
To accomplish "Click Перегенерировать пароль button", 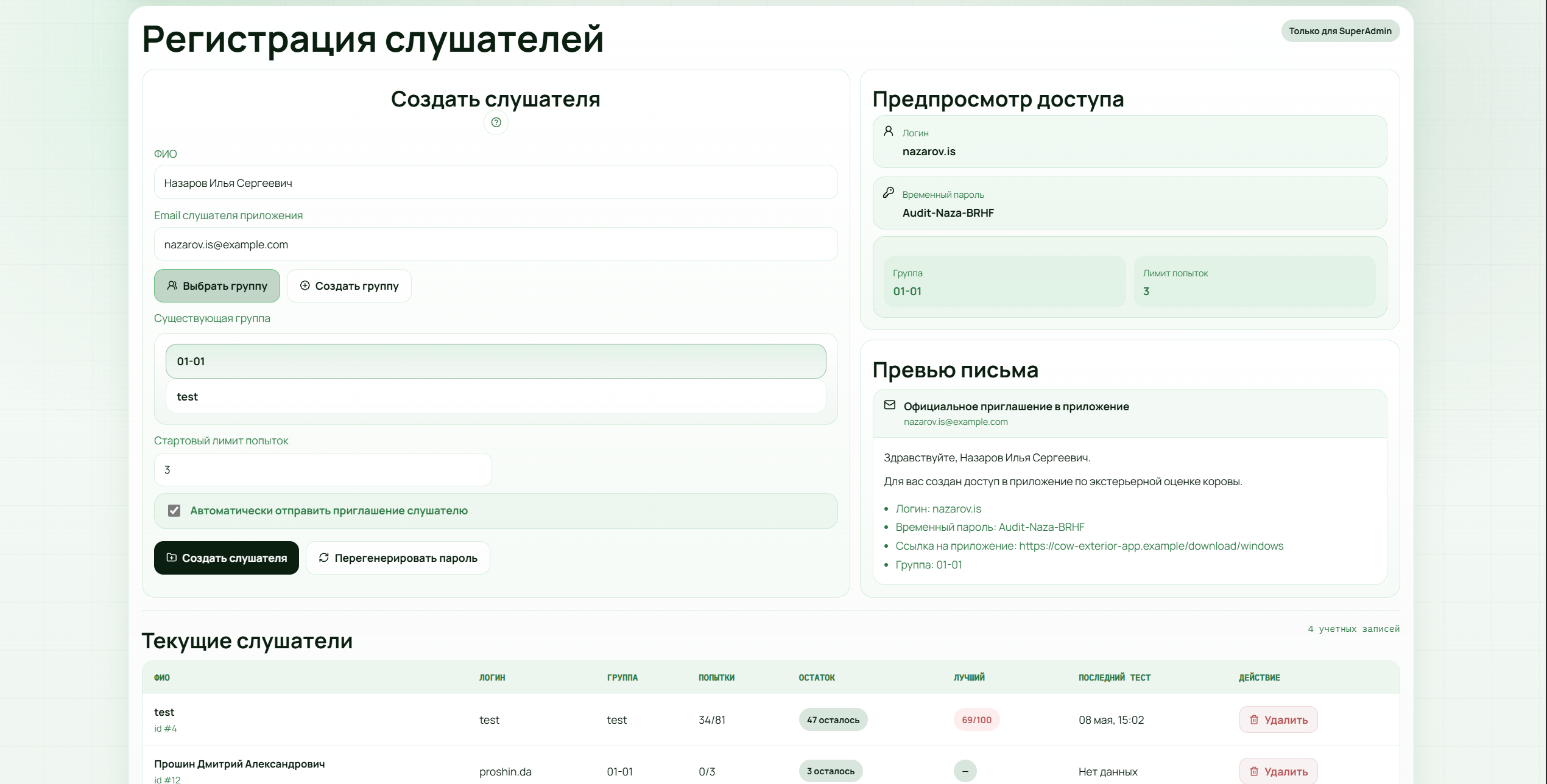I will [x=398, y=558].
